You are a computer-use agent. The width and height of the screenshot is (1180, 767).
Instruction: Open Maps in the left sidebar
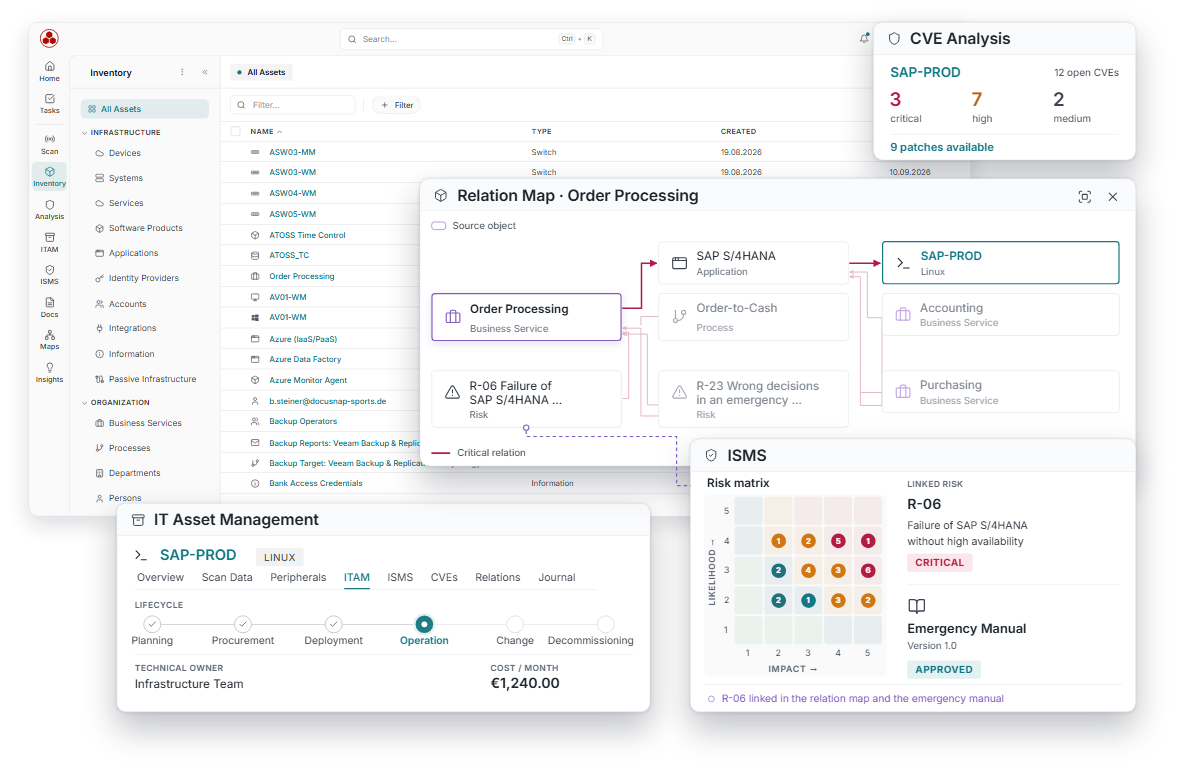pos(50,339)
